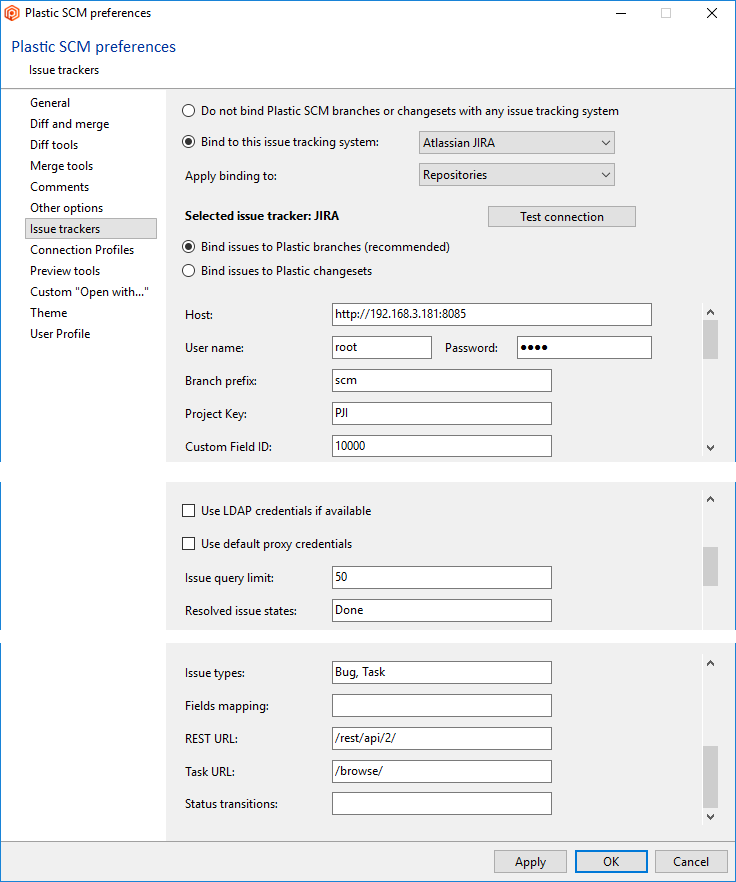The height and width of the screenshot is (882, 736).
Task: Click scrollbar thumb next to Password field
Action: click(x=710, y=339)
